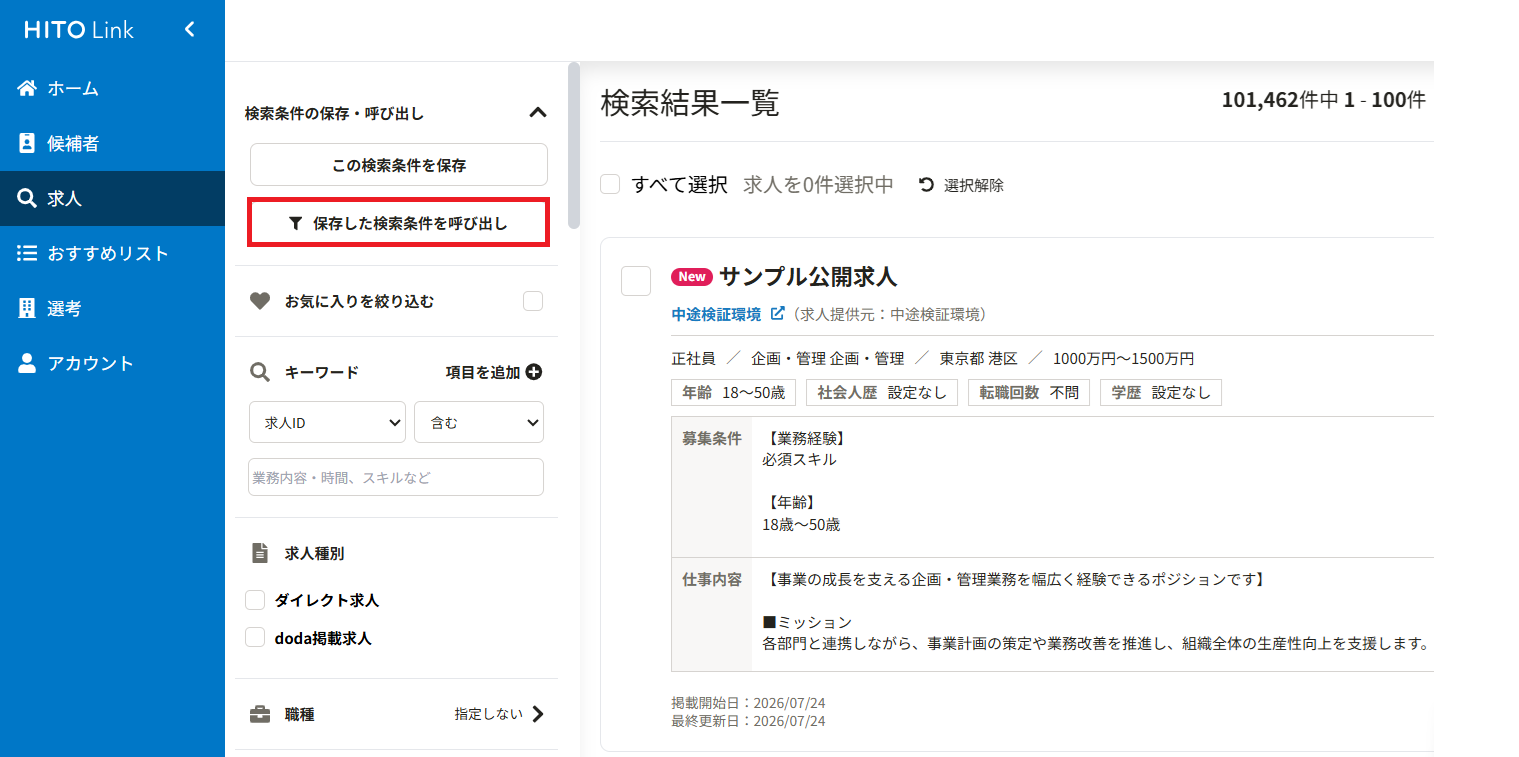
Task: Expand the 職種 selection chevron
Action: [538, 714]
